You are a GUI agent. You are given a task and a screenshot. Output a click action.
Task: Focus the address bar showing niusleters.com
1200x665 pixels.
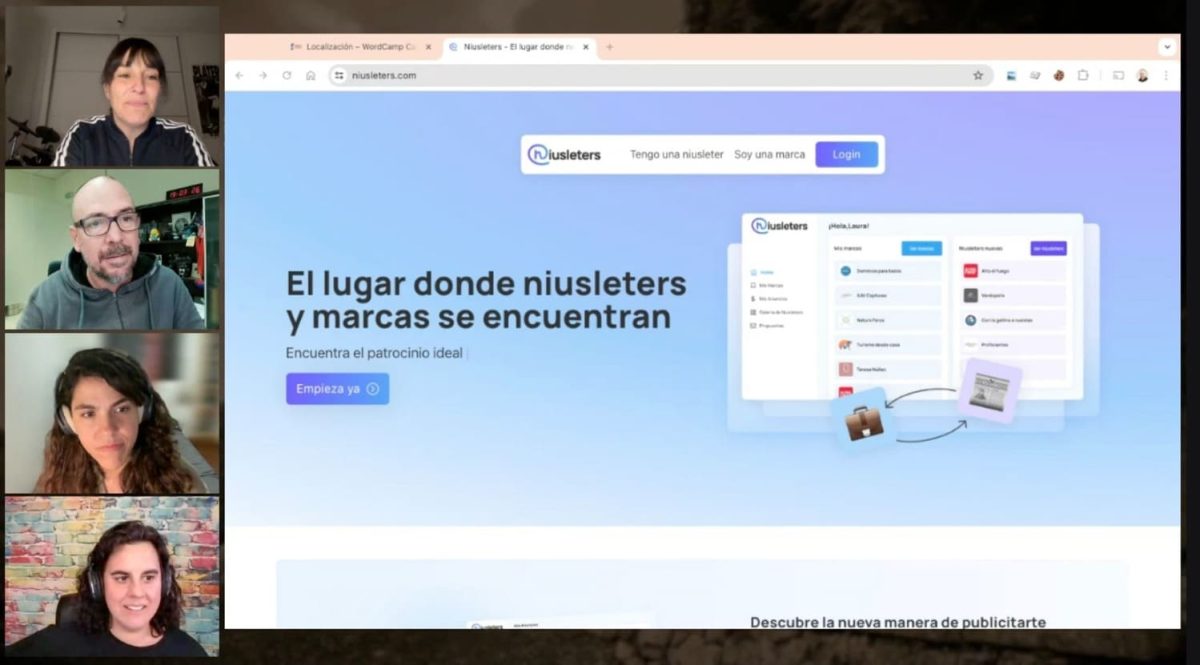point(660,75)
